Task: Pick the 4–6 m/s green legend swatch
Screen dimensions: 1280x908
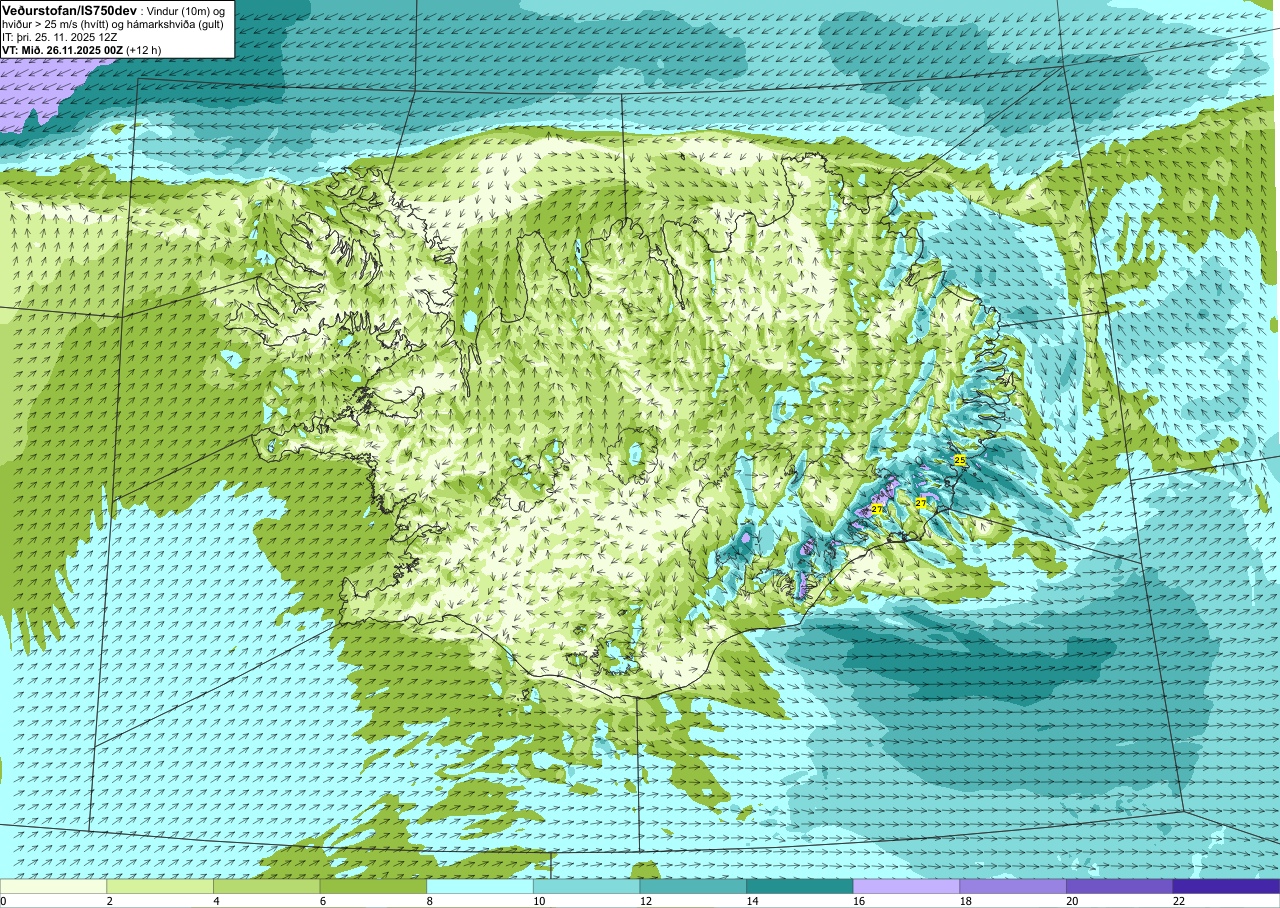Action: 266,886
